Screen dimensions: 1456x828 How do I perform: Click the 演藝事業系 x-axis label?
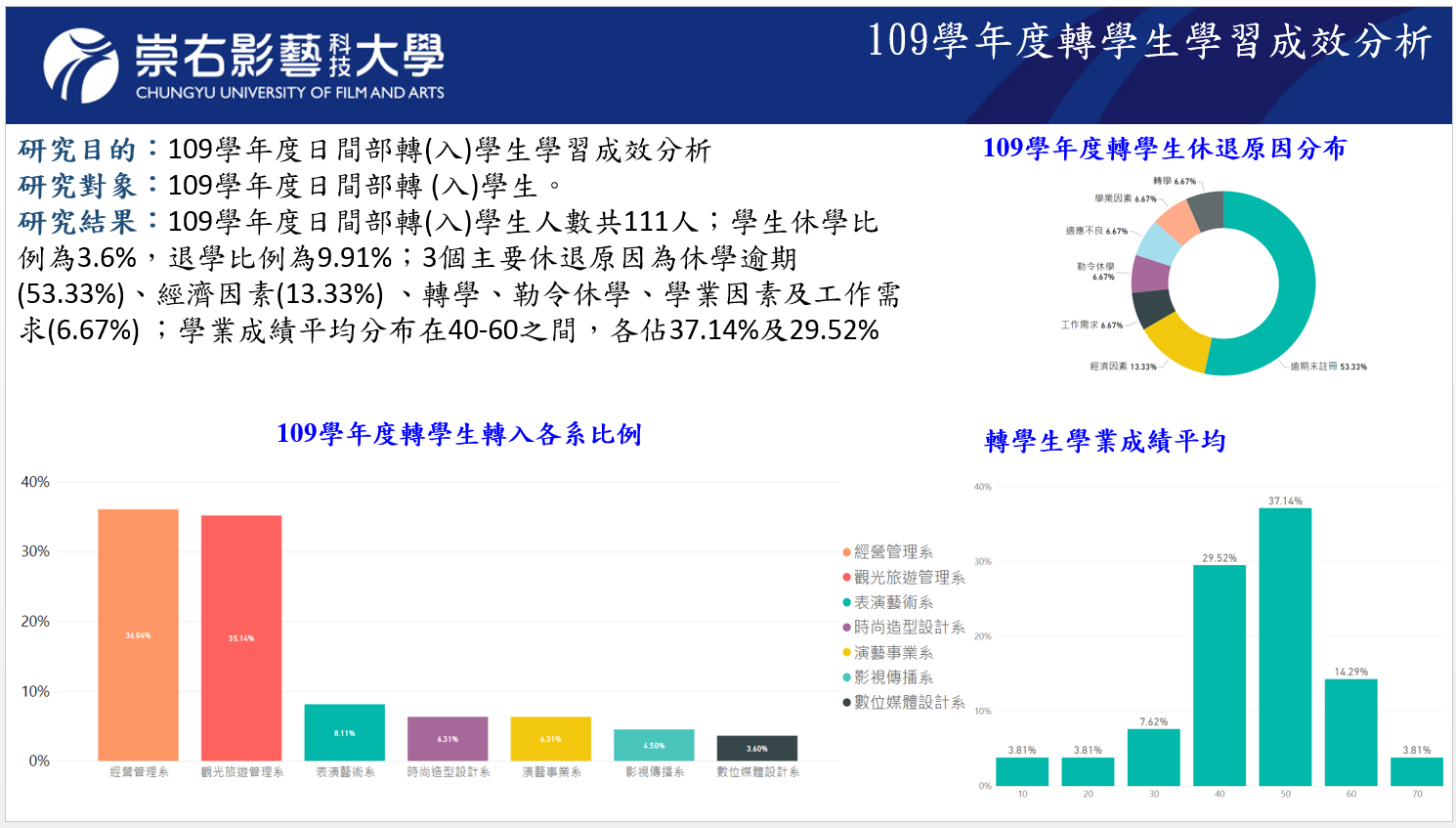pos(551,772)
